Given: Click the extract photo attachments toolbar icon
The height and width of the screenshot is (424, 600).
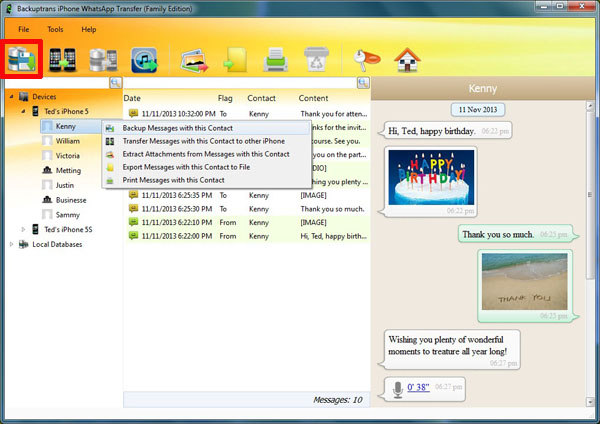Looking at the screenshot, I should click(x=194, y=60).
